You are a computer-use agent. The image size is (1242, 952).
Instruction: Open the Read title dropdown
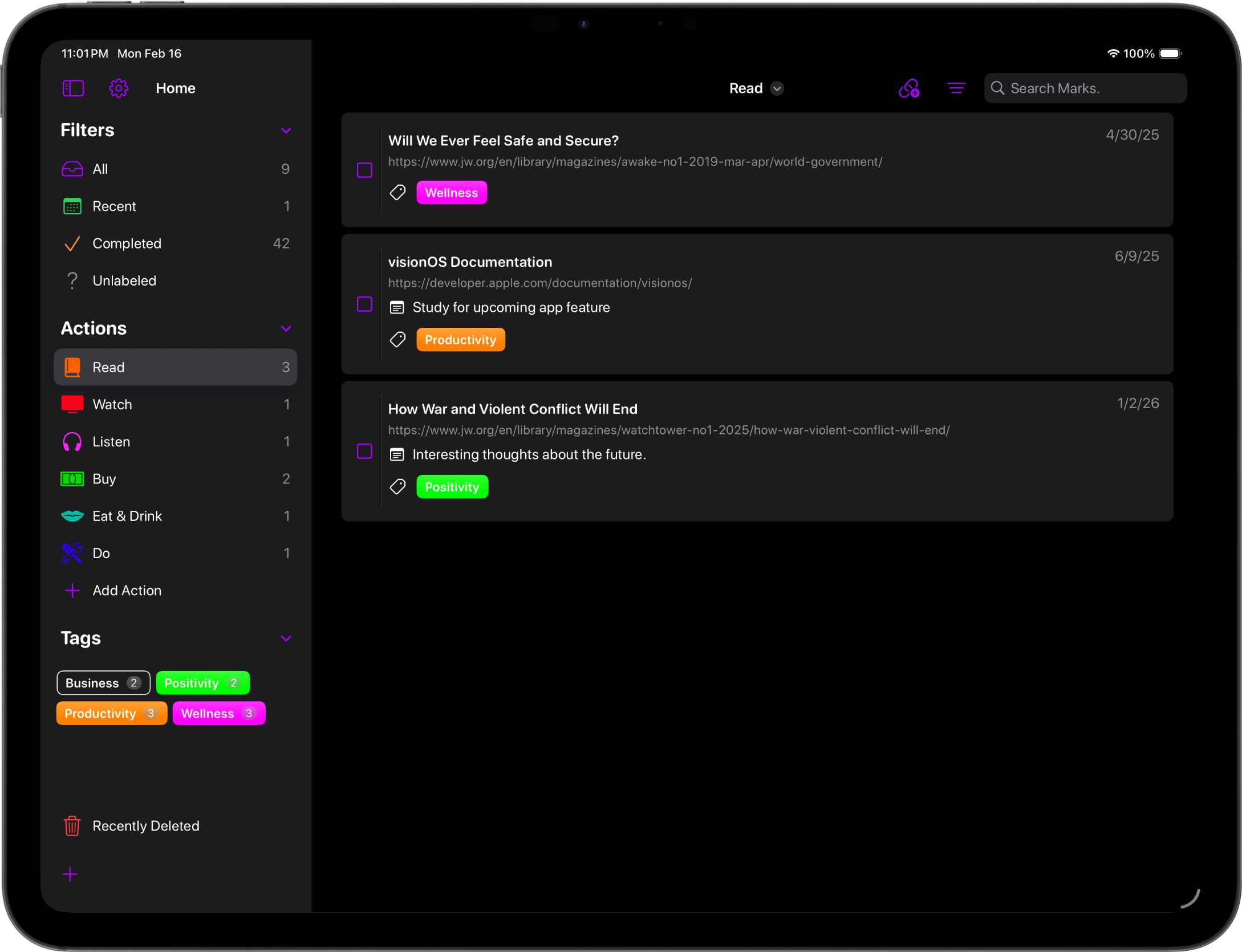coord(777,88)
